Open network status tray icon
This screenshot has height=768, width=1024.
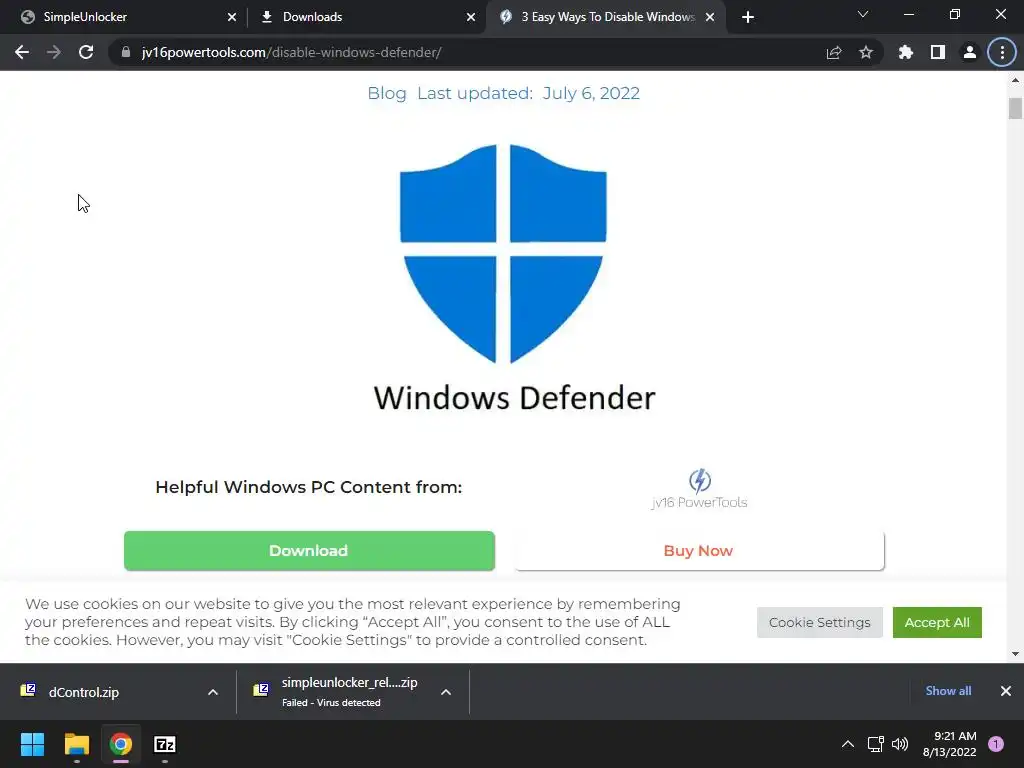876,744
